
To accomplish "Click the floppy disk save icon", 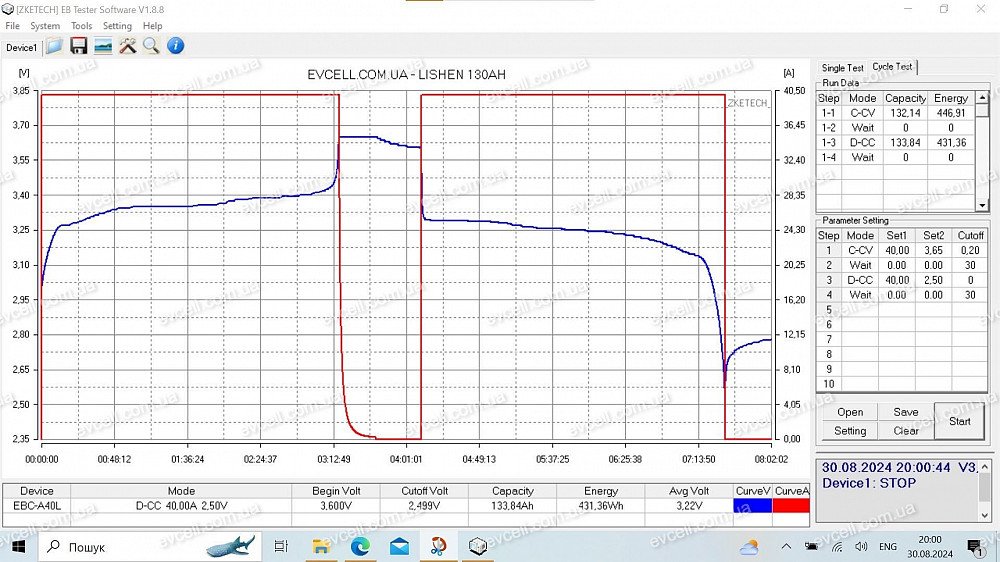I will [78, 46].
